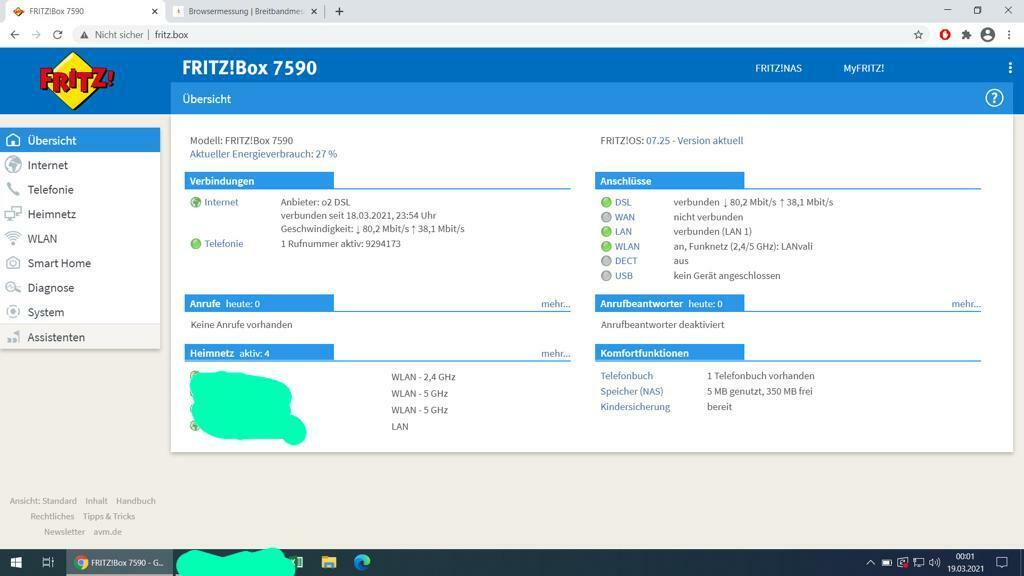The image size is (1024, 576).
Task: Click the WLAN wifi icon in sidebar
Action: point(13,238)
